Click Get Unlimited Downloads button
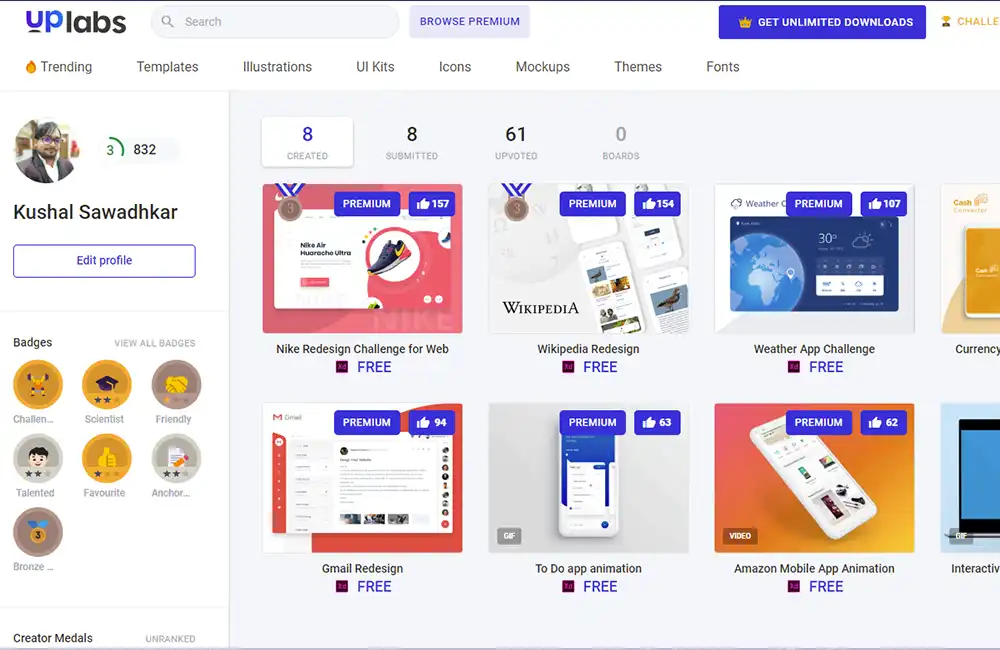The image size is (1000, 650). click(822, 22)
